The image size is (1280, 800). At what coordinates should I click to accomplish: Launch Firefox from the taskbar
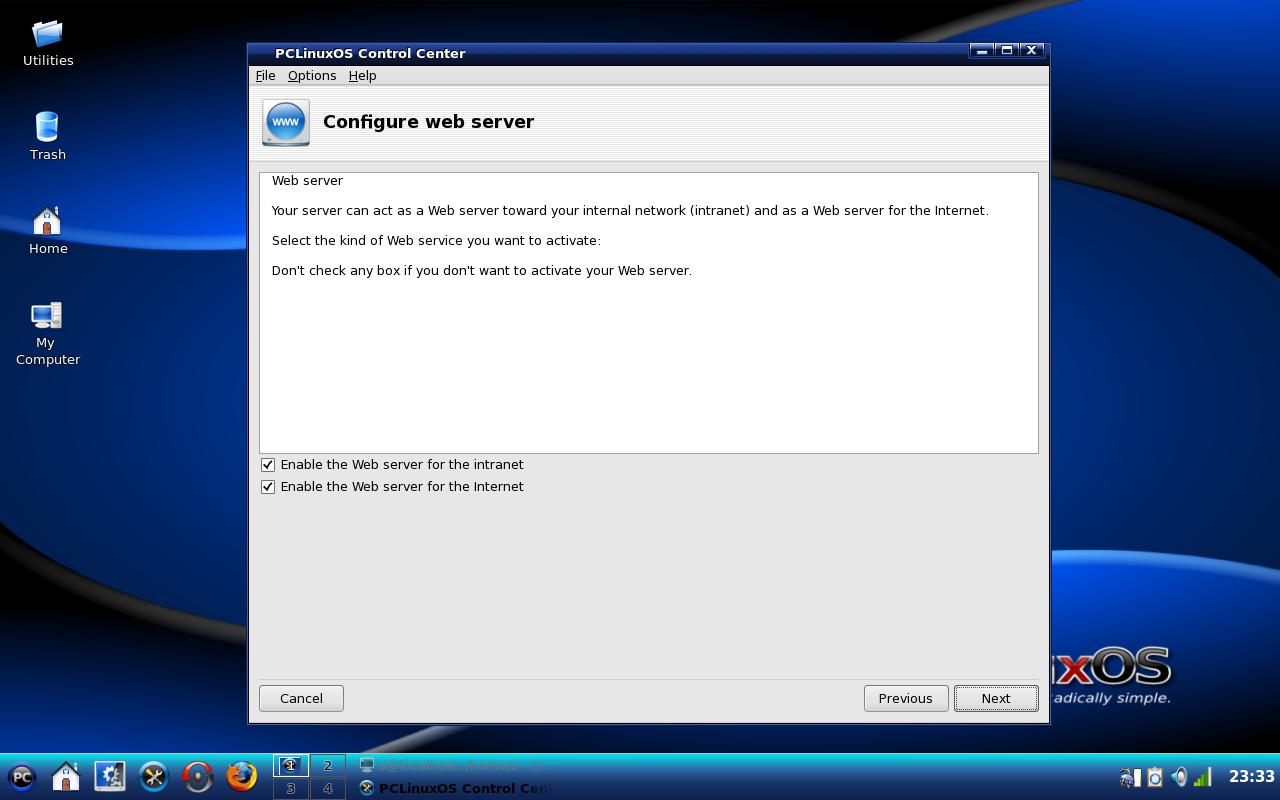[242, 776]
